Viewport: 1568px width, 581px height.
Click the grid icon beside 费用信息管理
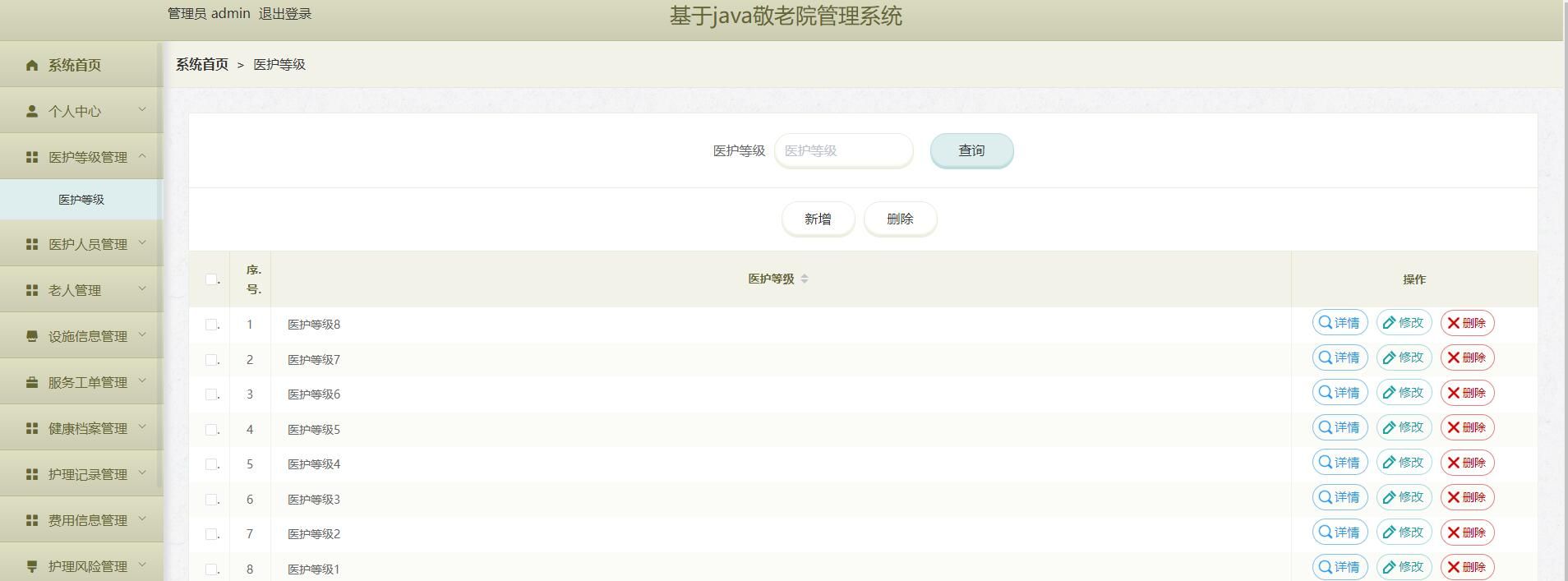[x=32, y=520]
